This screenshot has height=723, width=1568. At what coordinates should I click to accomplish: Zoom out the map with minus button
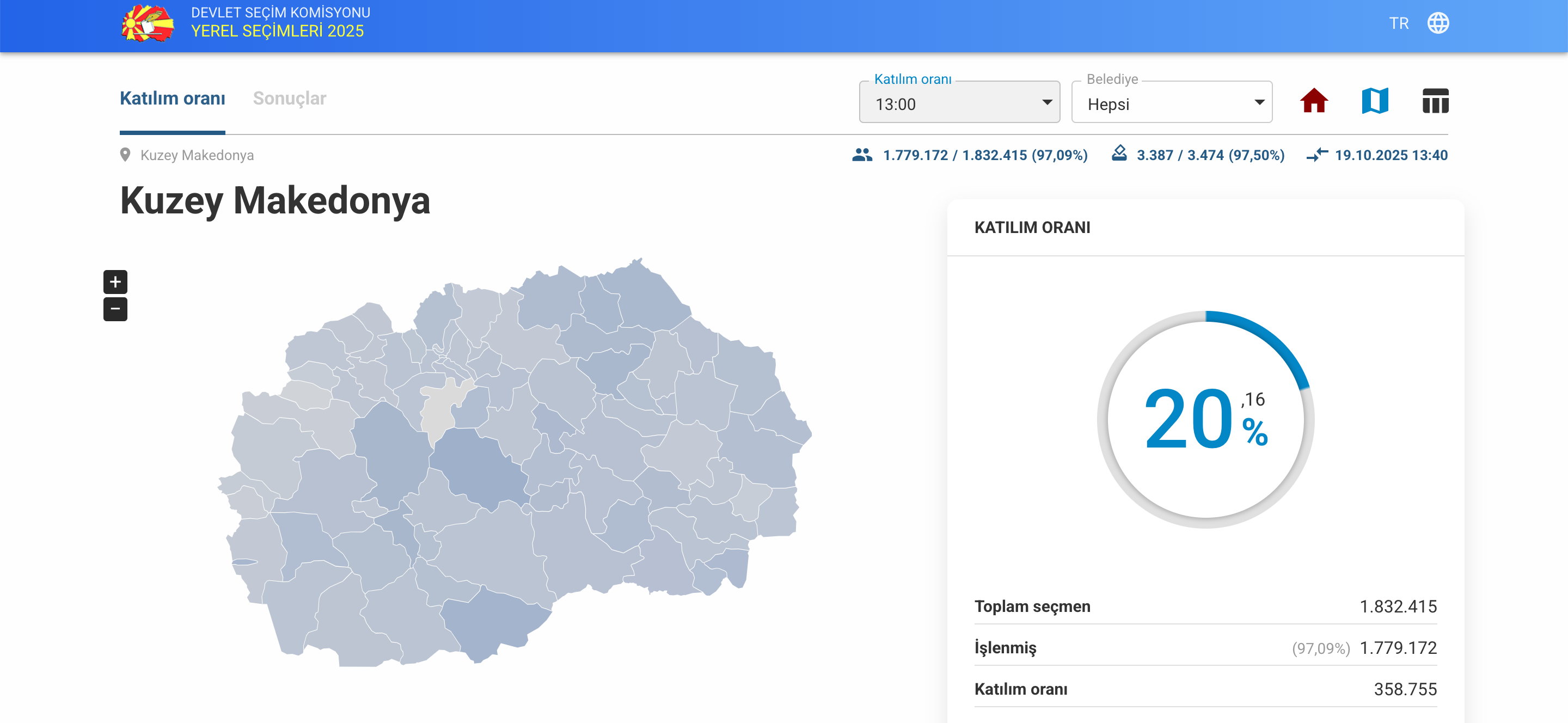[115, 309]
